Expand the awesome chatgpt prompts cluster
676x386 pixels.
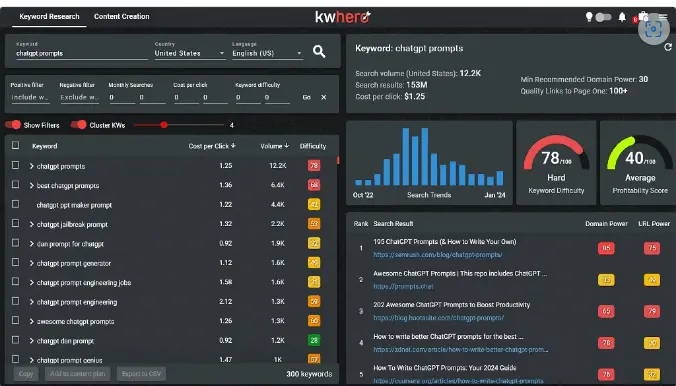tap(31, 321)
